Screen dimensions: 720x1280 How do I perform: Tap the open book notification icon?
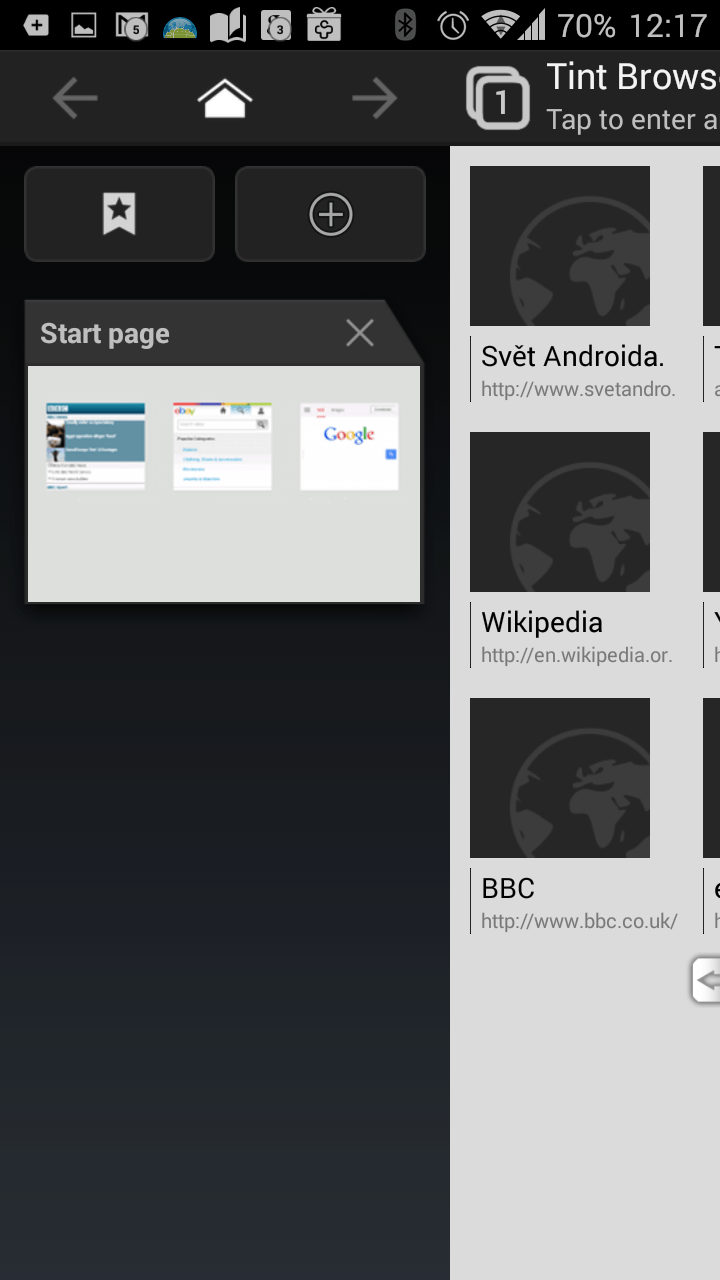coord(228,25)
